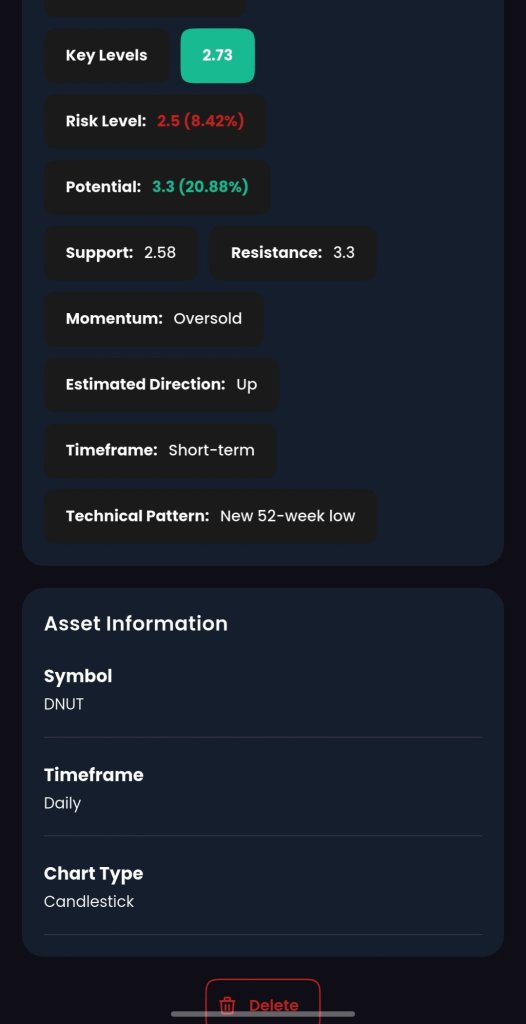Click the Asset Information heading
Screen dimensions: 526x1024
[x=136, y=624]
